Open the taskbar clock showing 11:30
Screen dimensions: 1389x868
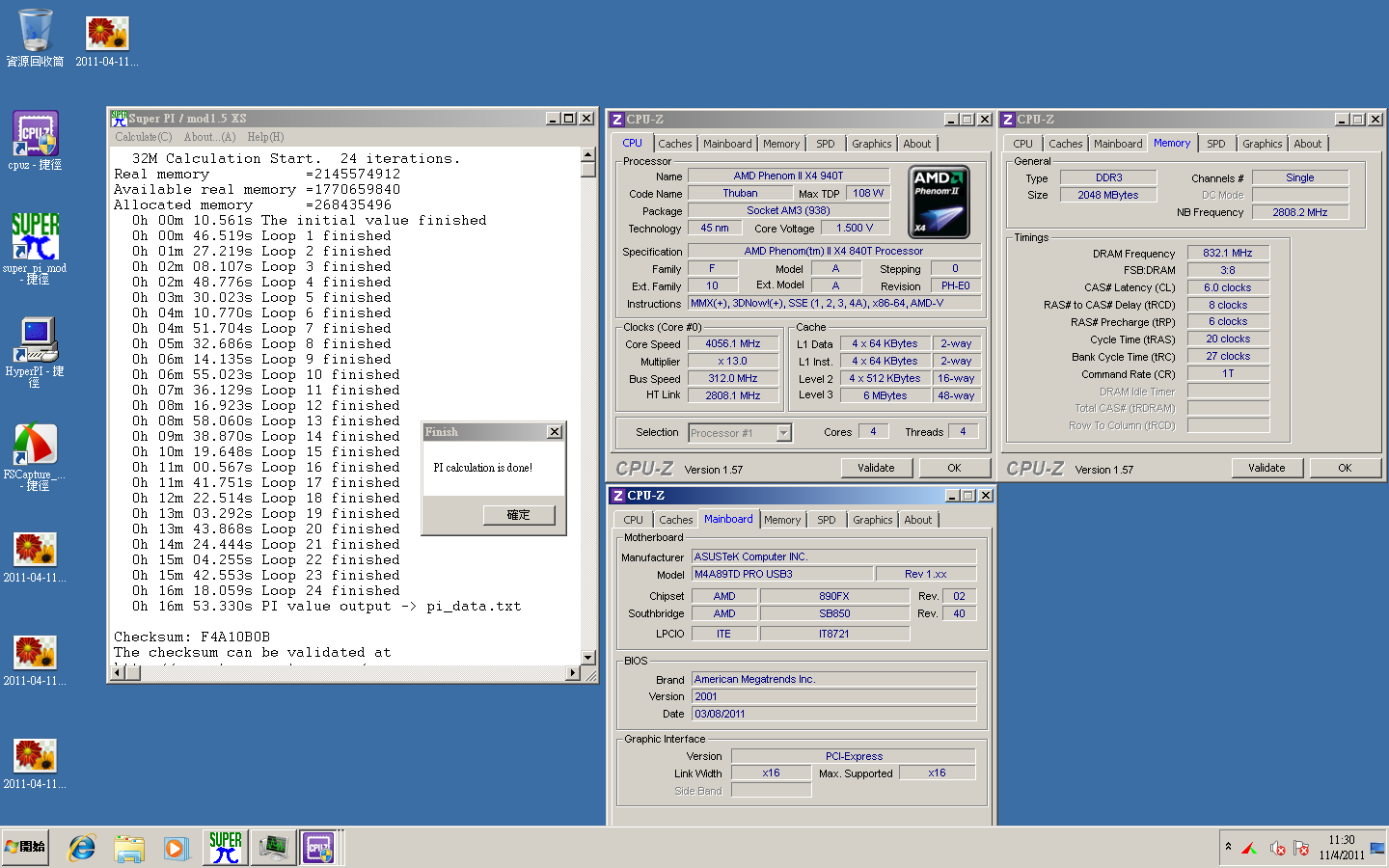tap(1342, 847)
